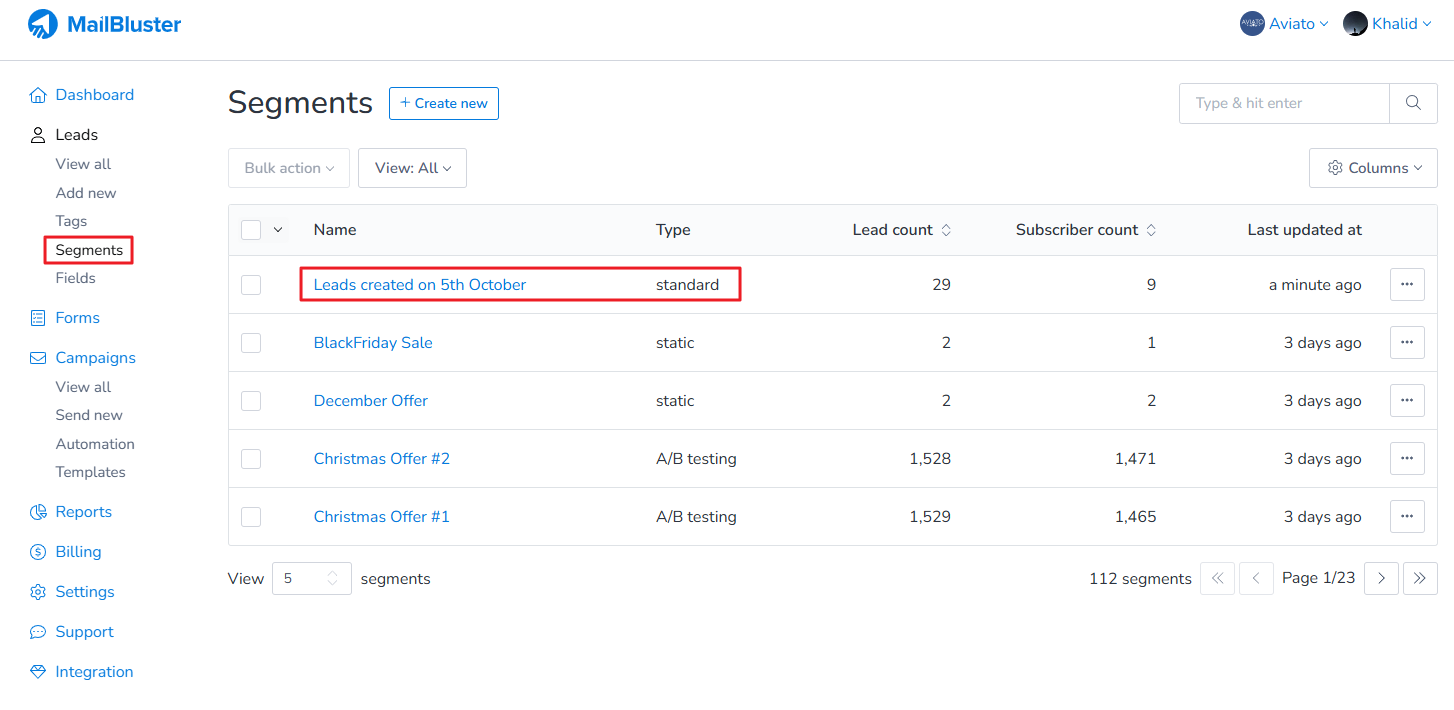Tick the Christmas Offer #2 checkbox
1454x710 pixels.
click(251, 459)
